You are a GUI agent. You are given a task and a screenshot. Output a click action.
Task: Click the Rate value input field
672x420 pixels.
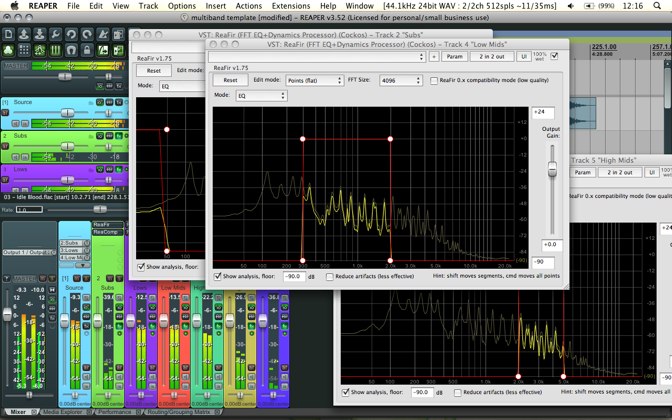[x=29, y=210]
